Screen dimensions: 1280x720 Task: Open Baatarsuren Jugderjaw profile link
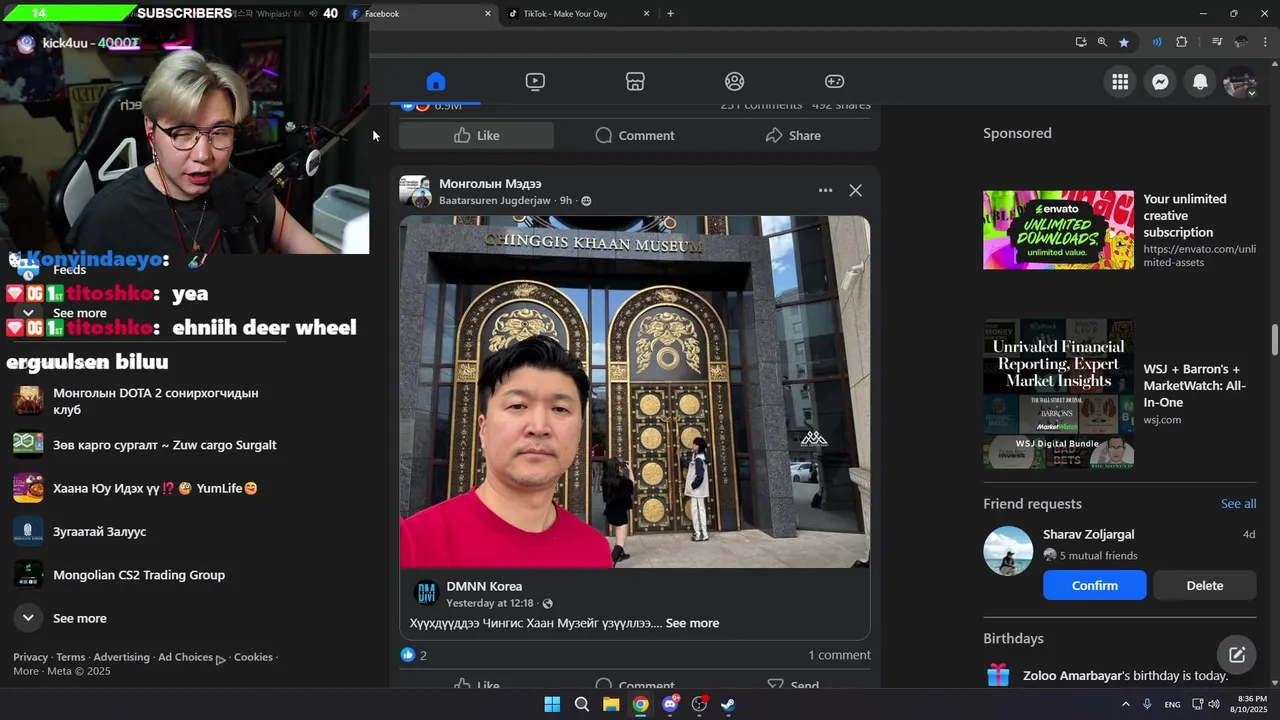coord(495,201)
